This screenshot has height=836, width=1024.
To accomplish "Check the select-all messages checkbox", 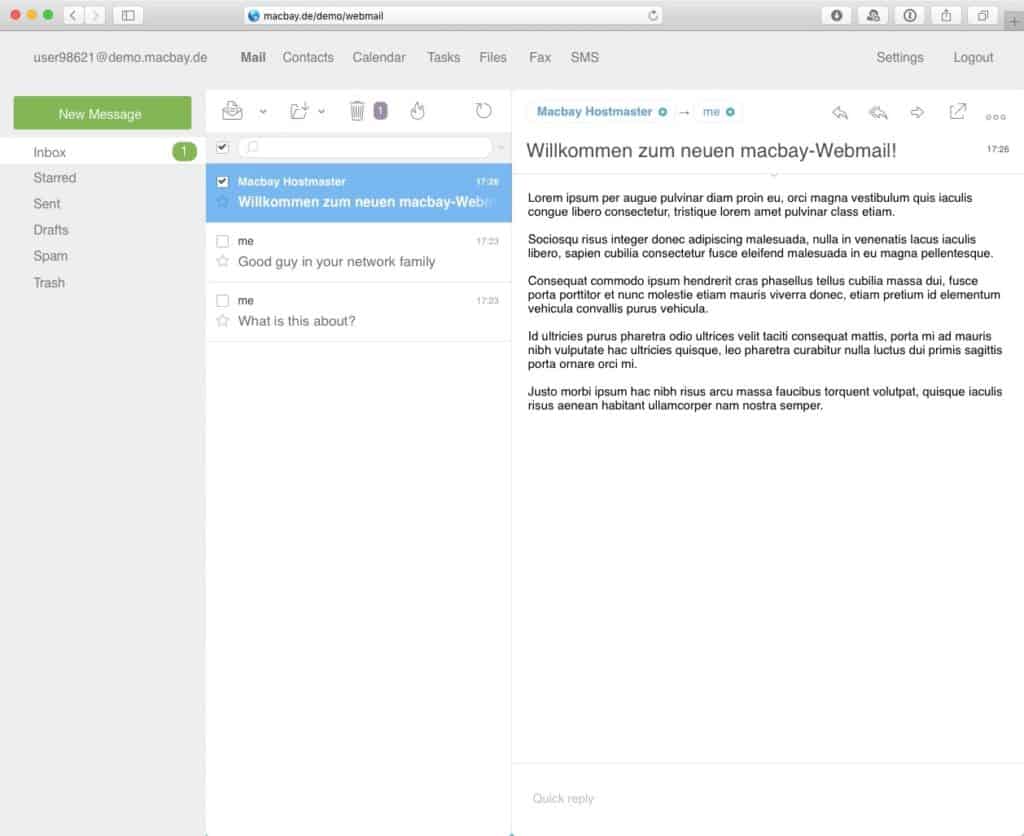I will pos(222,146).
